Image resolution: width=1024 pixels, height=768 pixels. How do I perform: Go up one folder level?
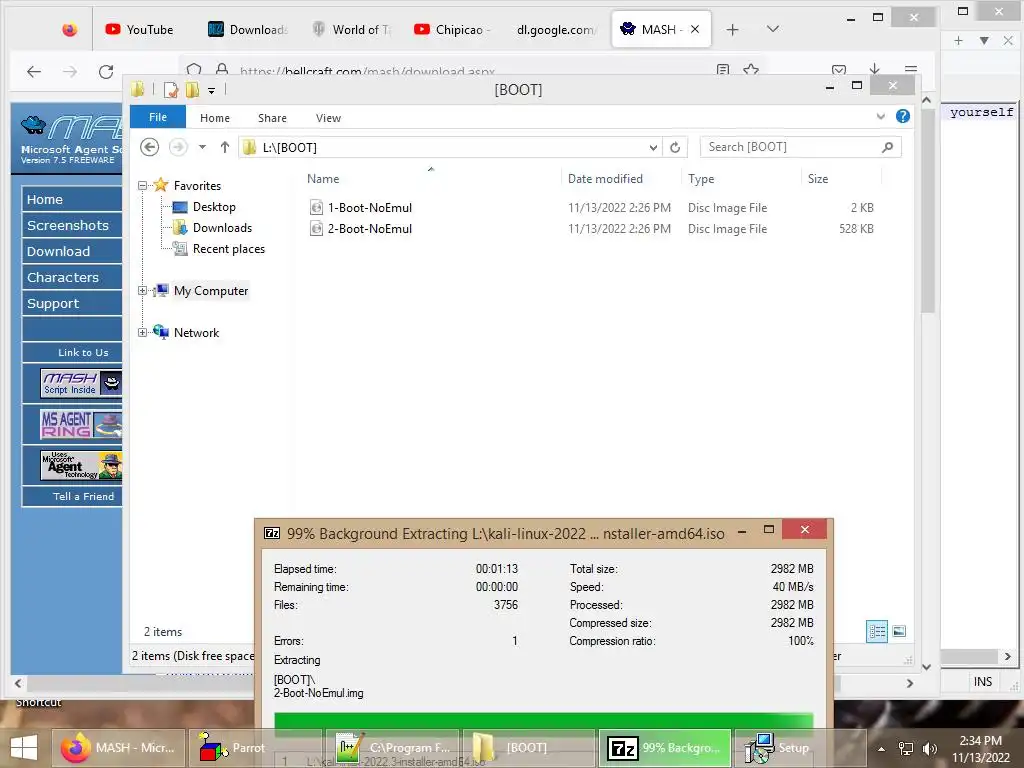[x=225, y=147]
